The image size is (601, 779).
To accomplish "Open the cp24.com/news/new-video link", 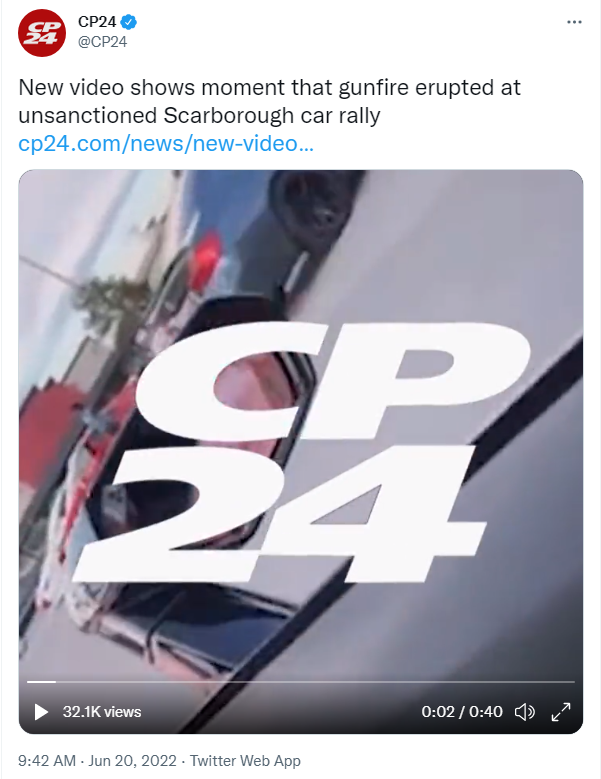I will (x=166, y=144).
